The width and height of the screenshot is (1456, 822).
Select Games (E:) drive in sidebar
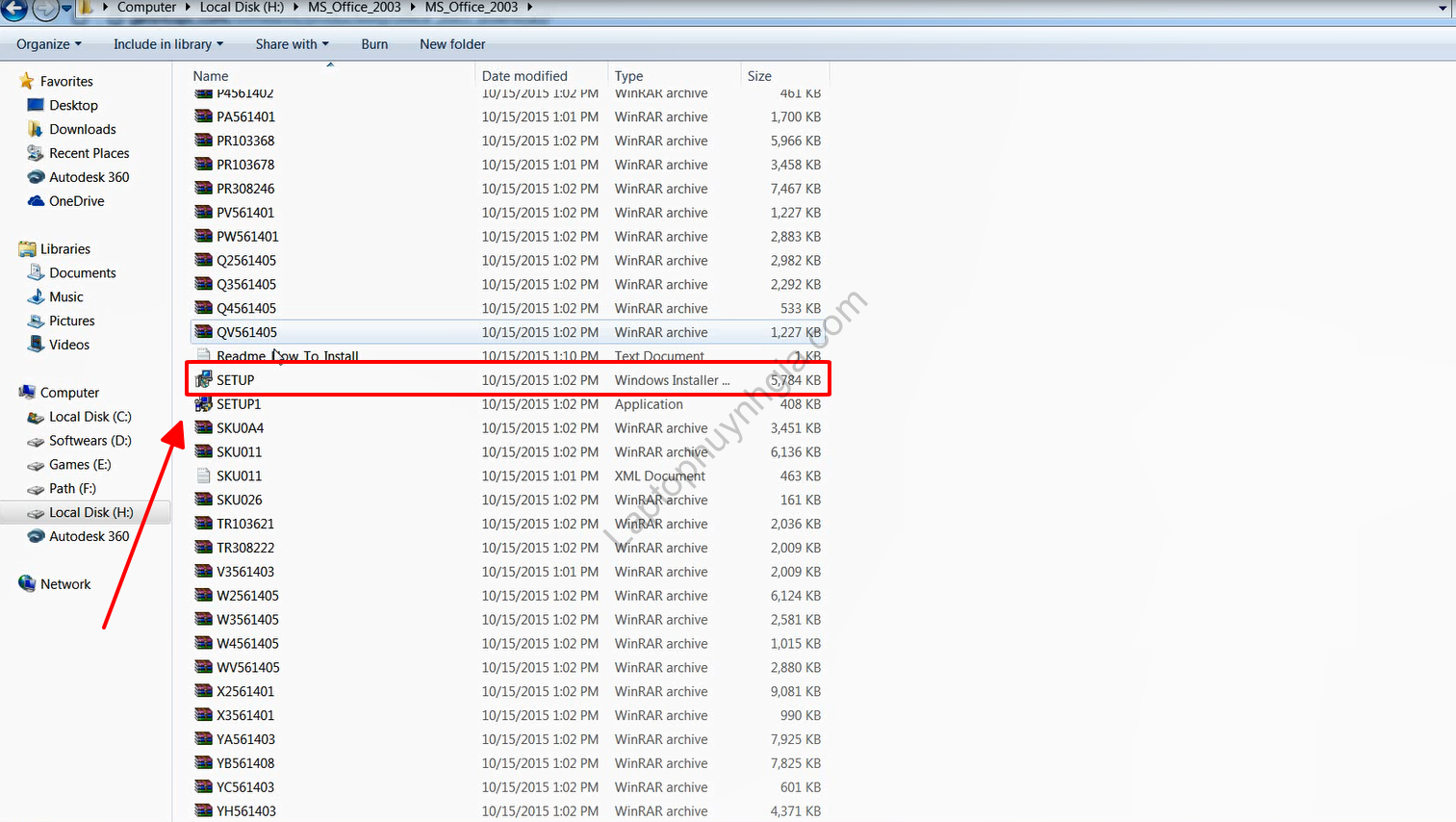coord(80,465)
